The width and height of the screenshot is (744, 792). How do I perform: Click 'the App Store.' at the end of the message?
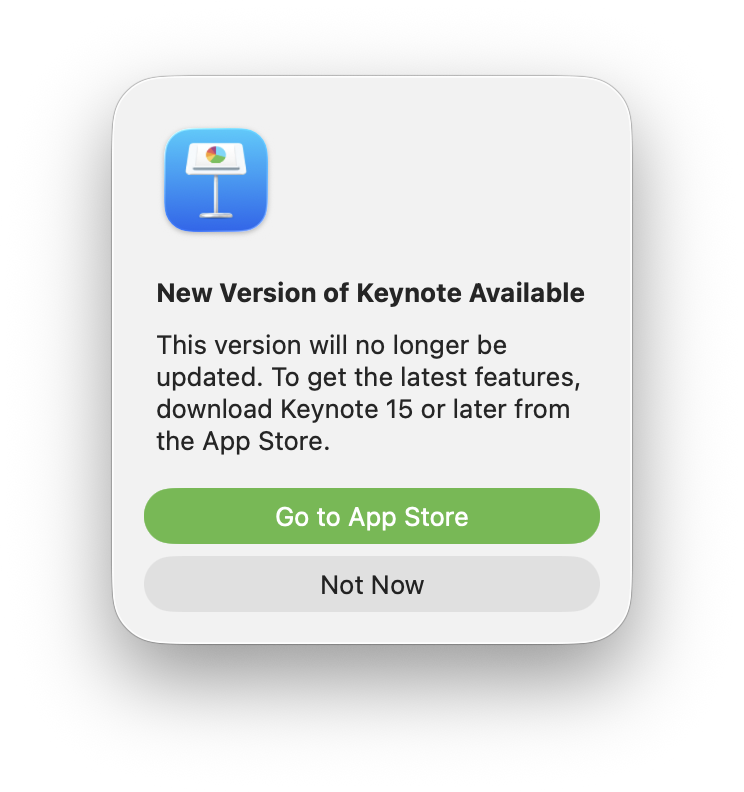point(243,441)
